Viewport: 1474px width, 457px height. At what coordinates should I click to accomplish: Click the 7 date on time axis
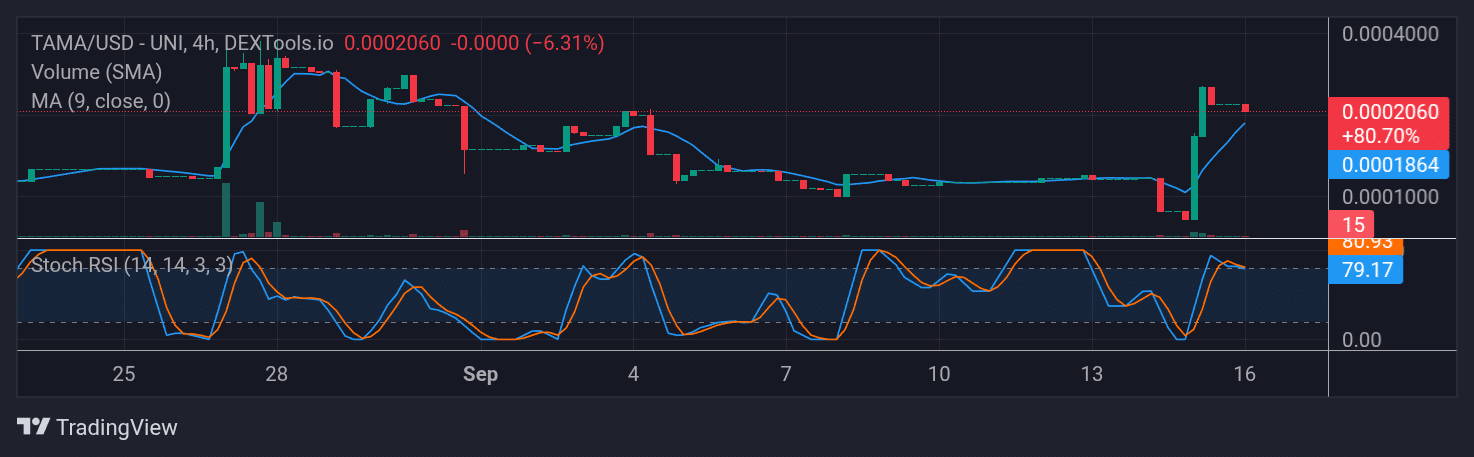(786, 374)
